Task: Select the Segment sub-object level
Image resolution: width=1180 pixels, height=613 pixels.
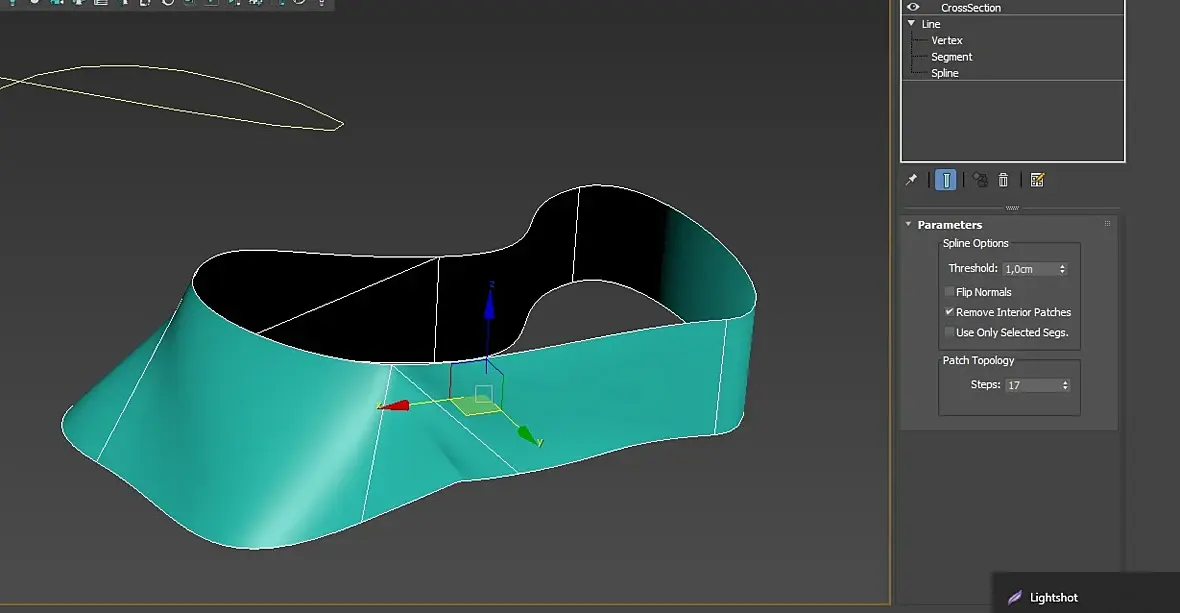Action: (951, 57)
